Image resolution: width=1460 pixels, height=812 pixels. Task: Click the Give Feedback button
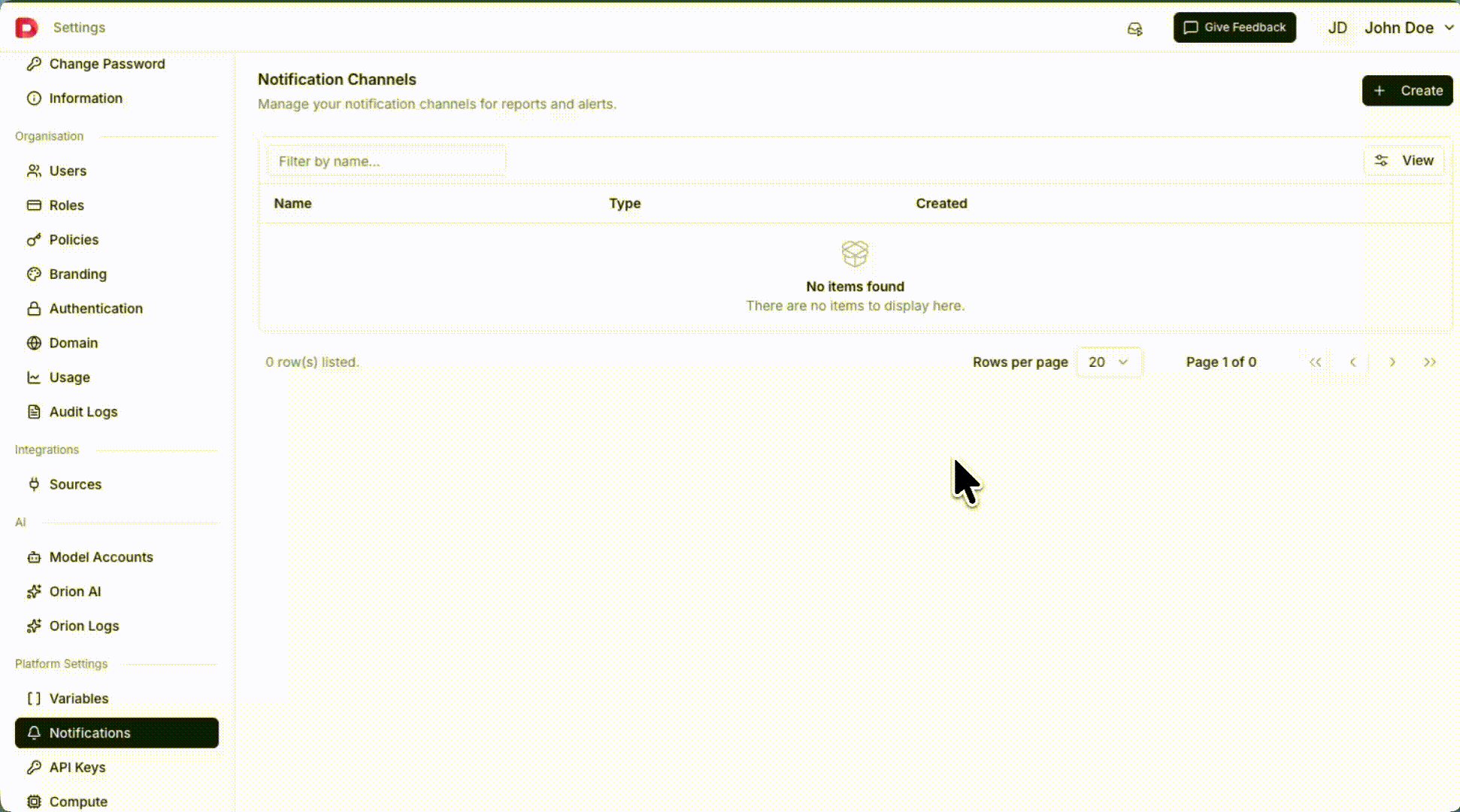[x=1234, y=28]
